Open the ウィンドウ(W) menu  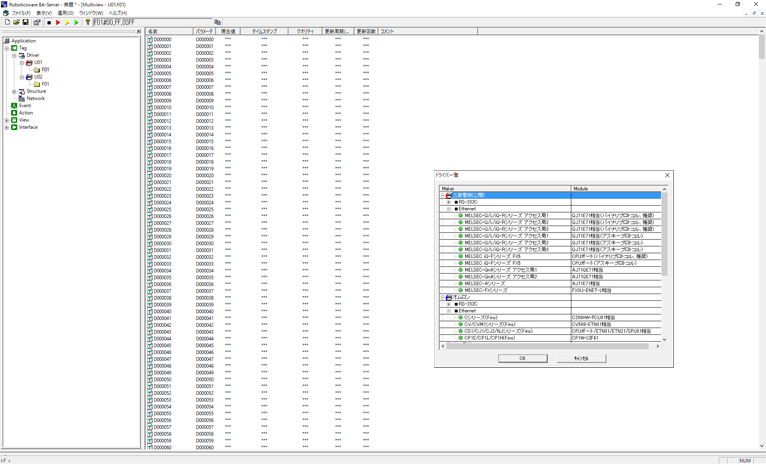91,13
